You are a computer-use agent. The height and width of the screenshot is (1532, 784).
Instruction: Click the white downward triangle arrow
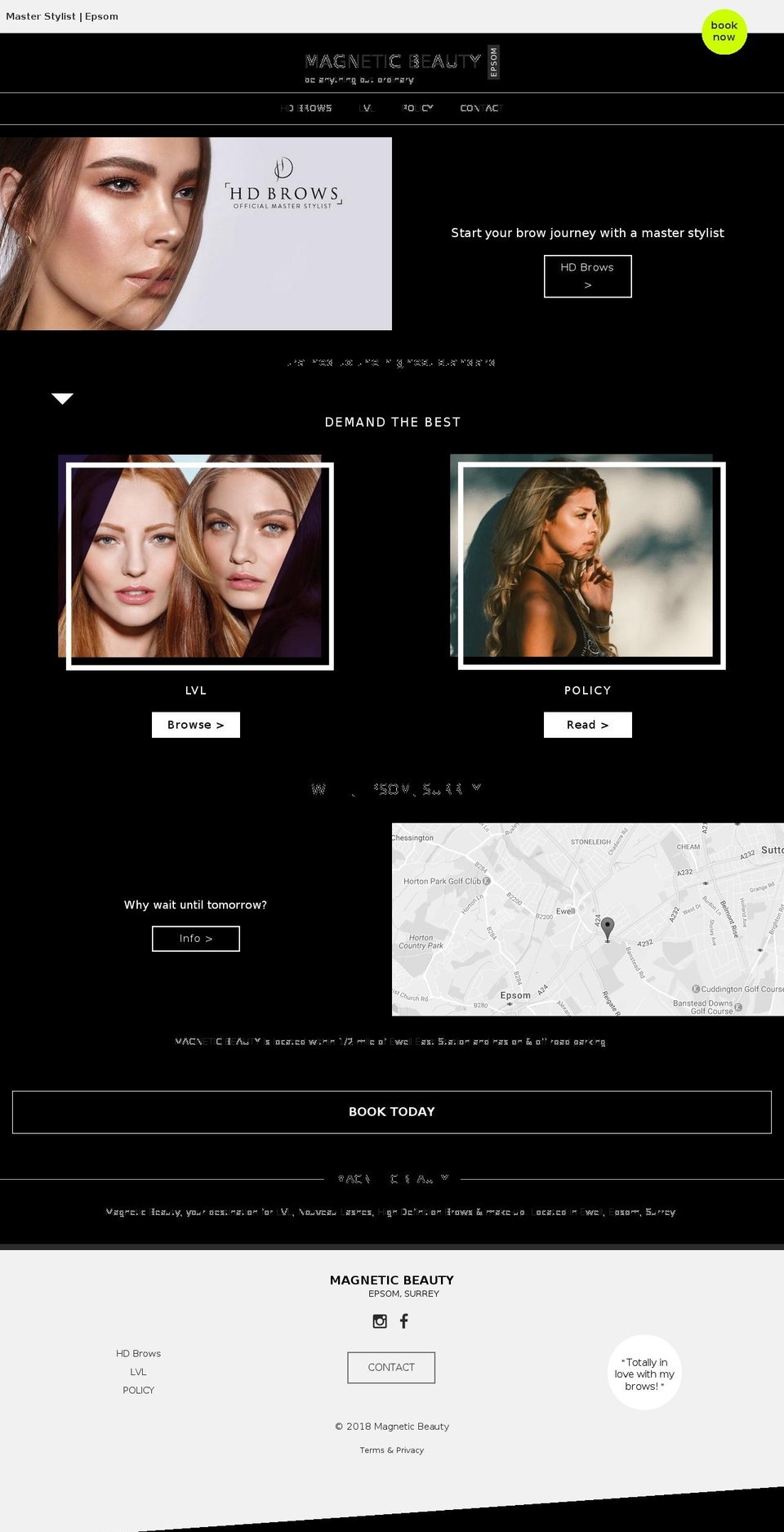(62, 399)
